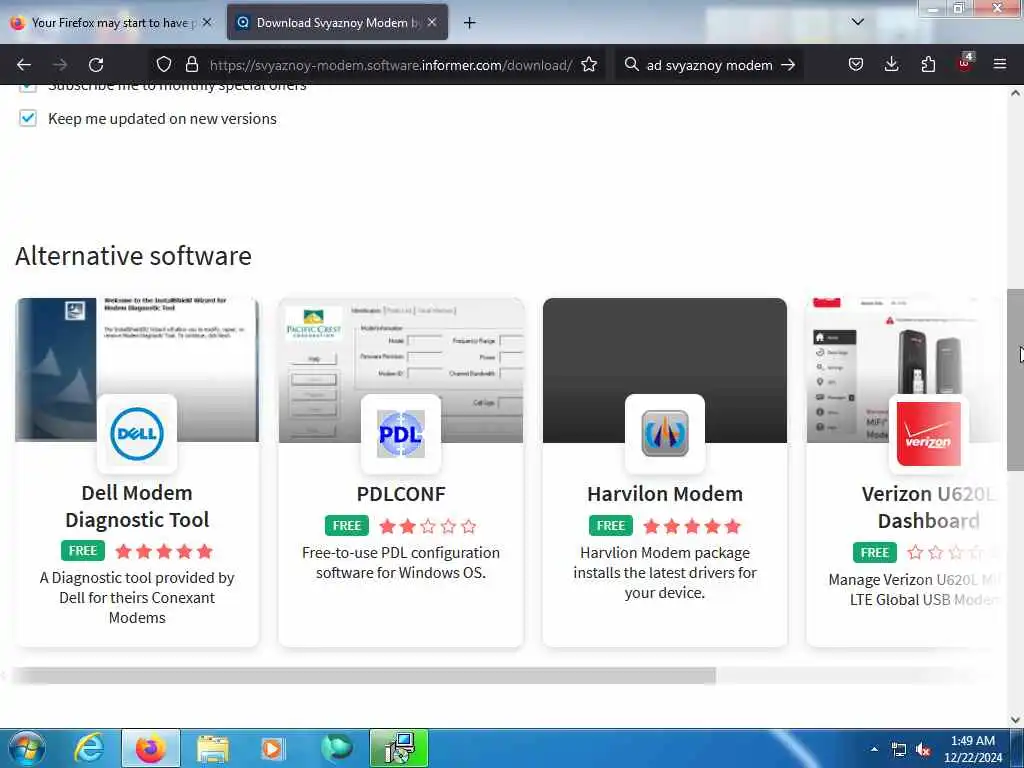Submit search with the arrow button

(788, 65)
